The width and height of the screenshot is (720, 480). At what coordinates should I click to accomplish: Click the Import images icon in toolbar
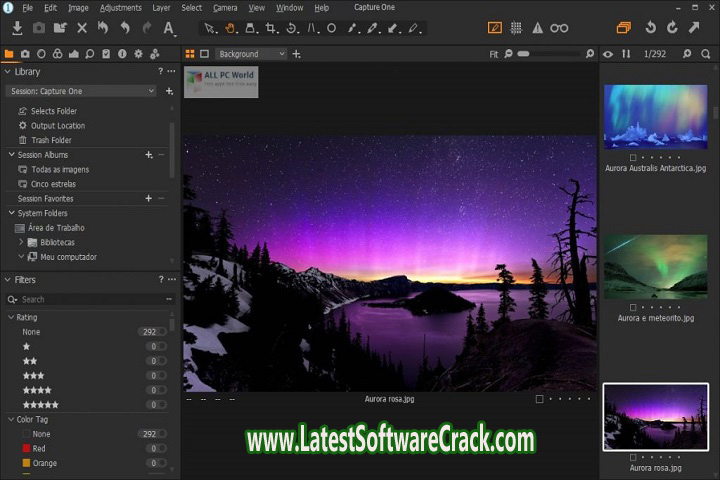17,28
